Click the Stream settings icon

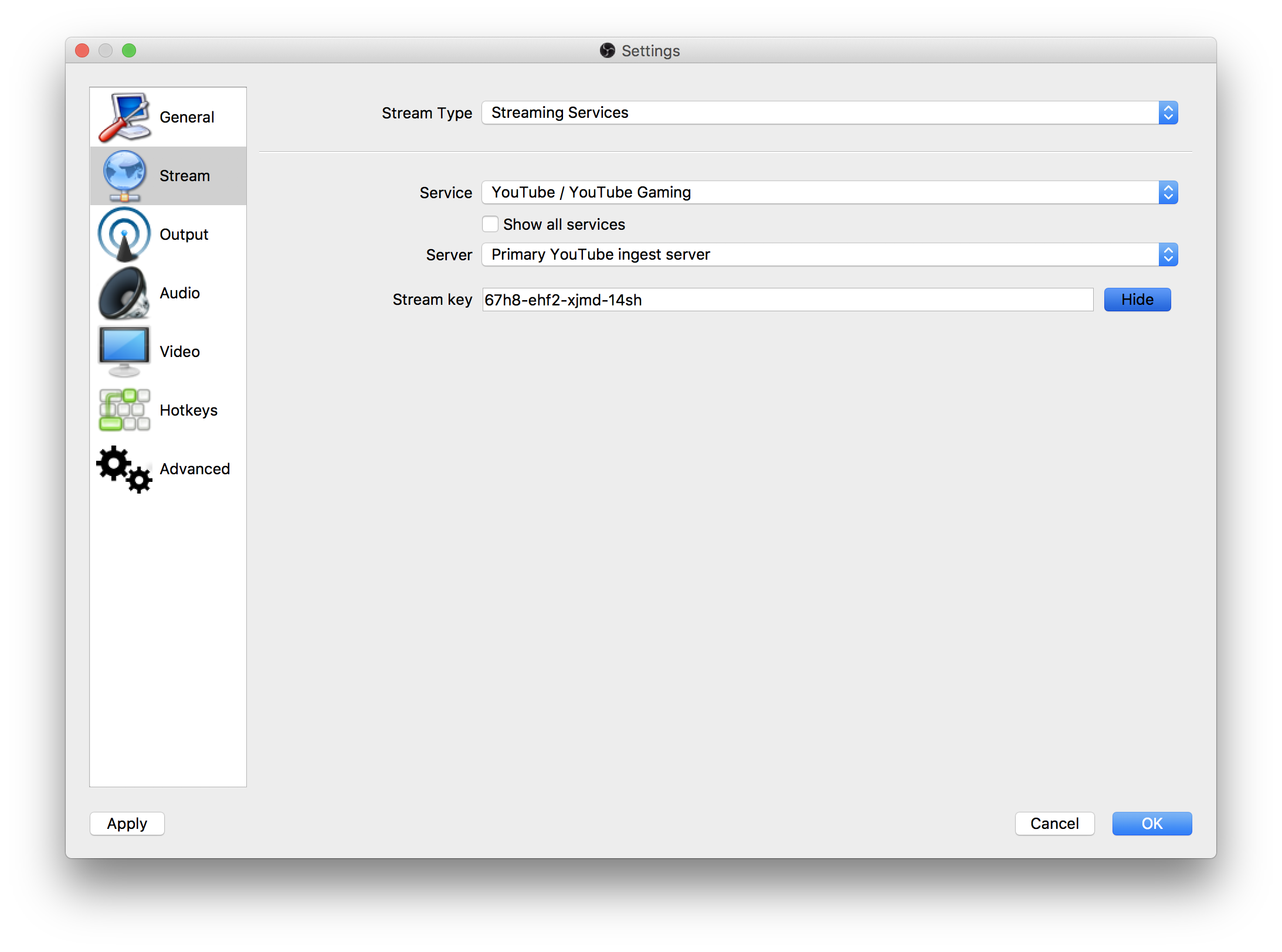(124, 175)
